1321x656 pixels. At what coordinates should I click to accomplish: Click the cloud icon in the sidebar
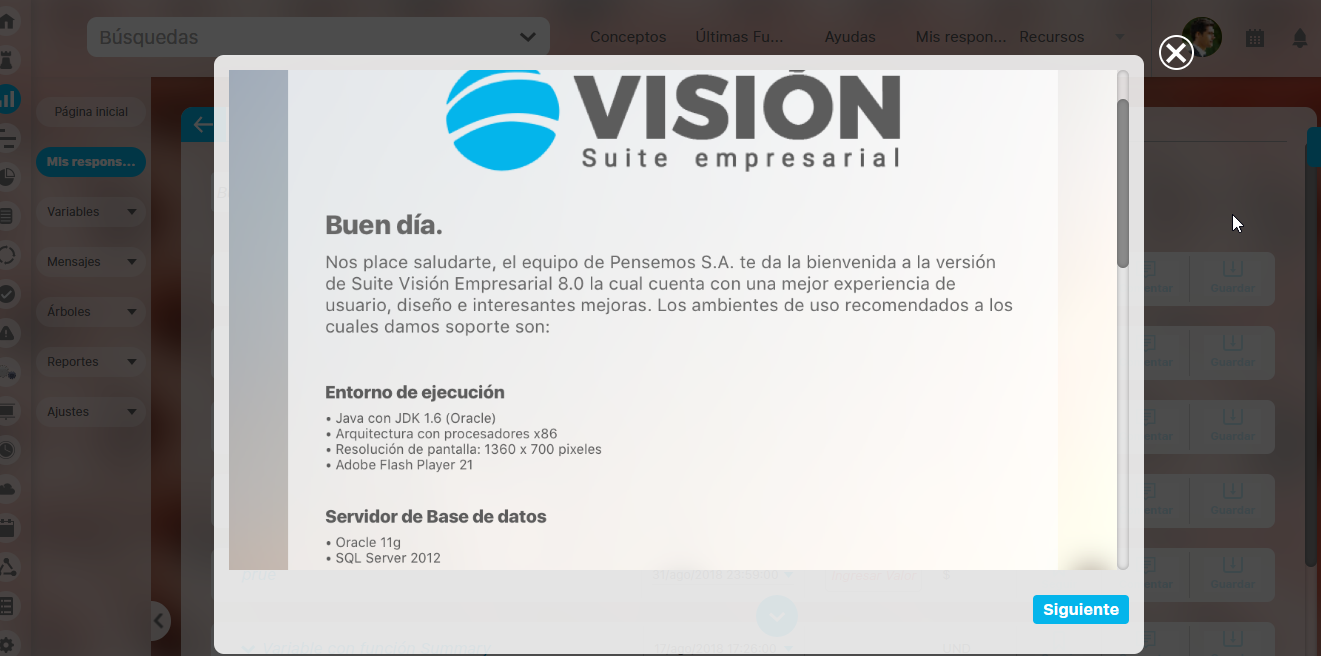point(7,489)
